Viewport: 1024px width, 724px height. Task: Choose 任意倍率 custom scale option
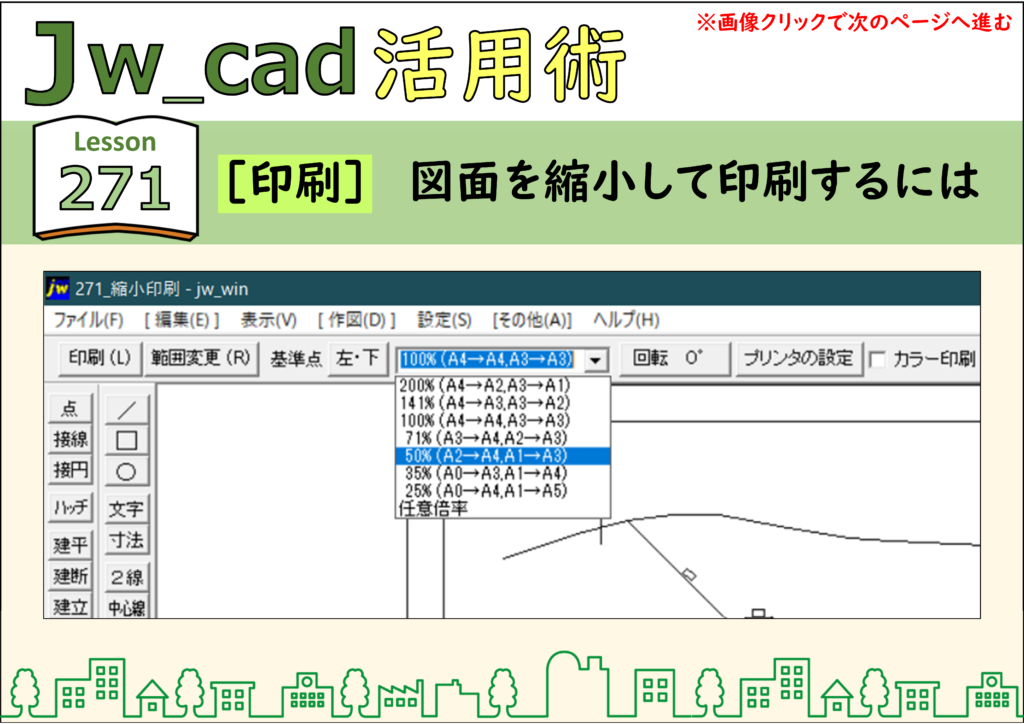point(503,509)
